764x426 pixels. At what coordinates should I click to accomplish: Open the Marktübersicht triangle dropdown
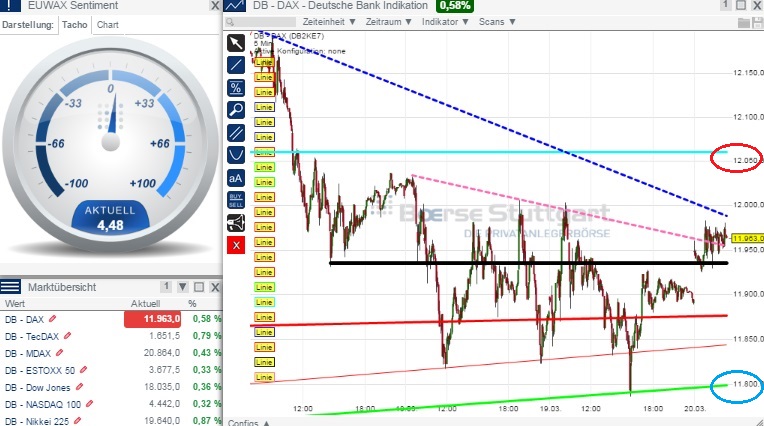(x=183, y=287)
